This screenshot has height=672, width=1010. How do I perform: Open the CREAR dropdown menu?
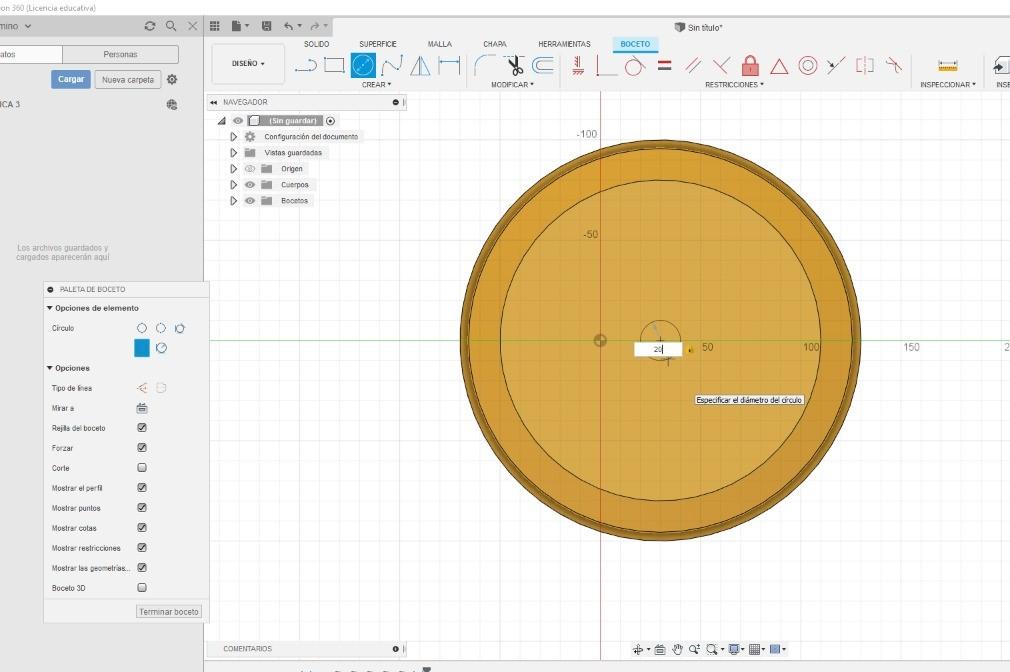pos(376,84)
